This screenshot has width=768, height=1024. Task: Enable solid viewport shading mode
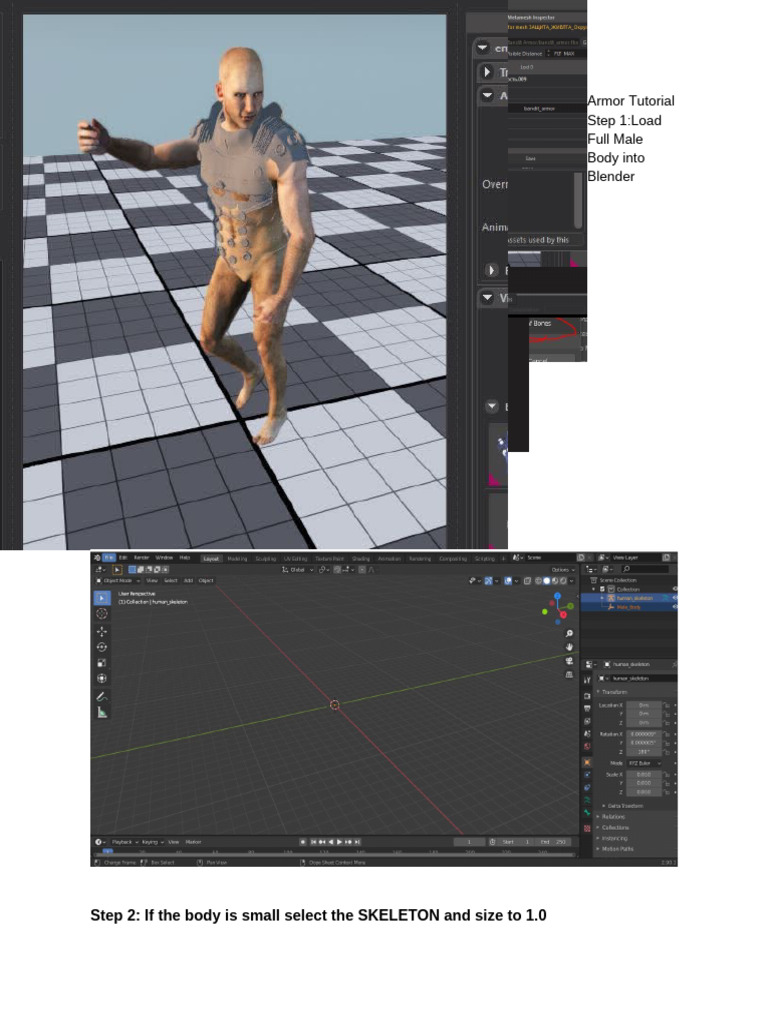pos(547,581)
